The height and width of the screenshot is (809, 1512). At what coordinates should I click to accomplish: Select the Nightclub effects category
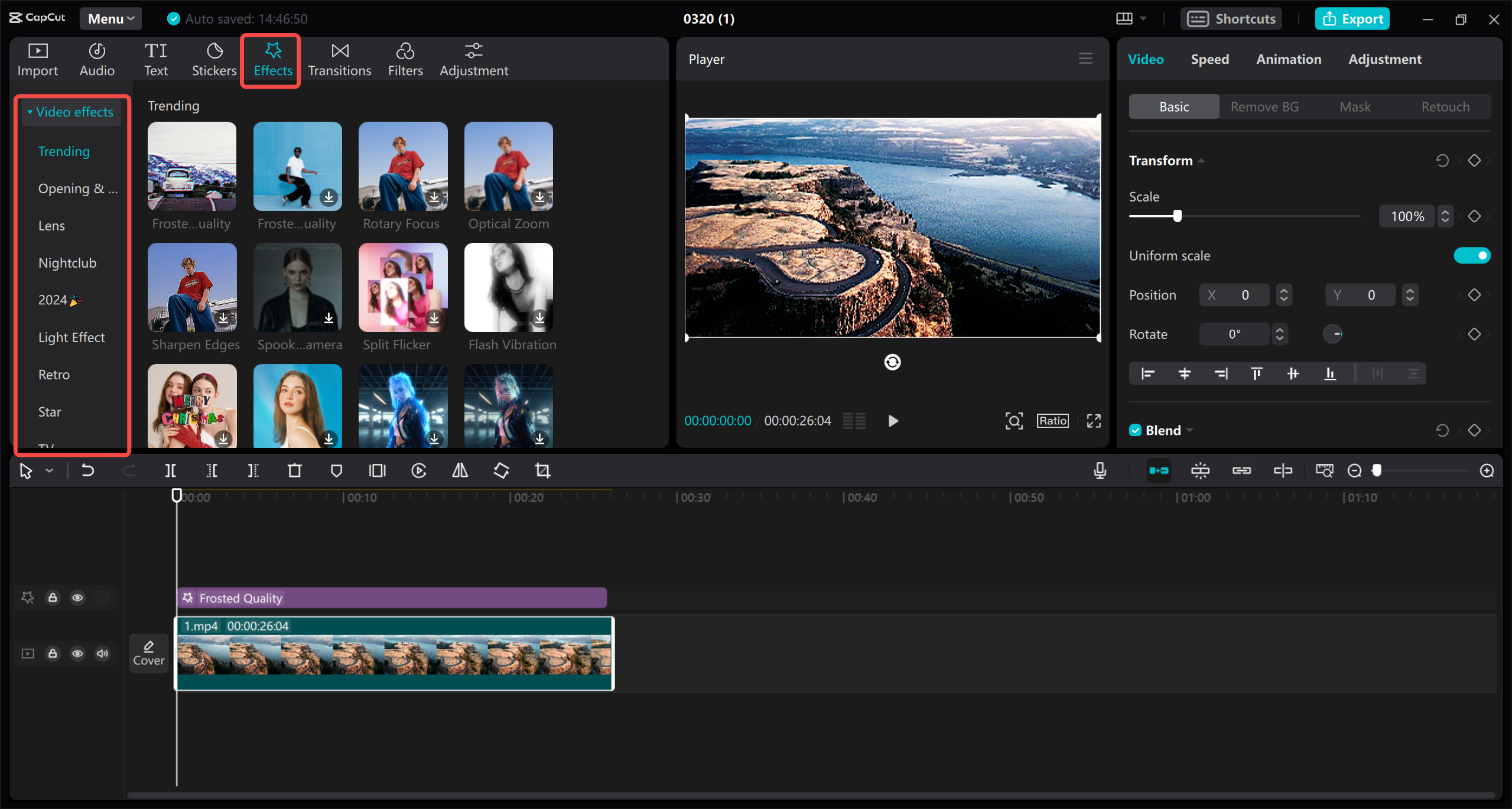(67, 262)
